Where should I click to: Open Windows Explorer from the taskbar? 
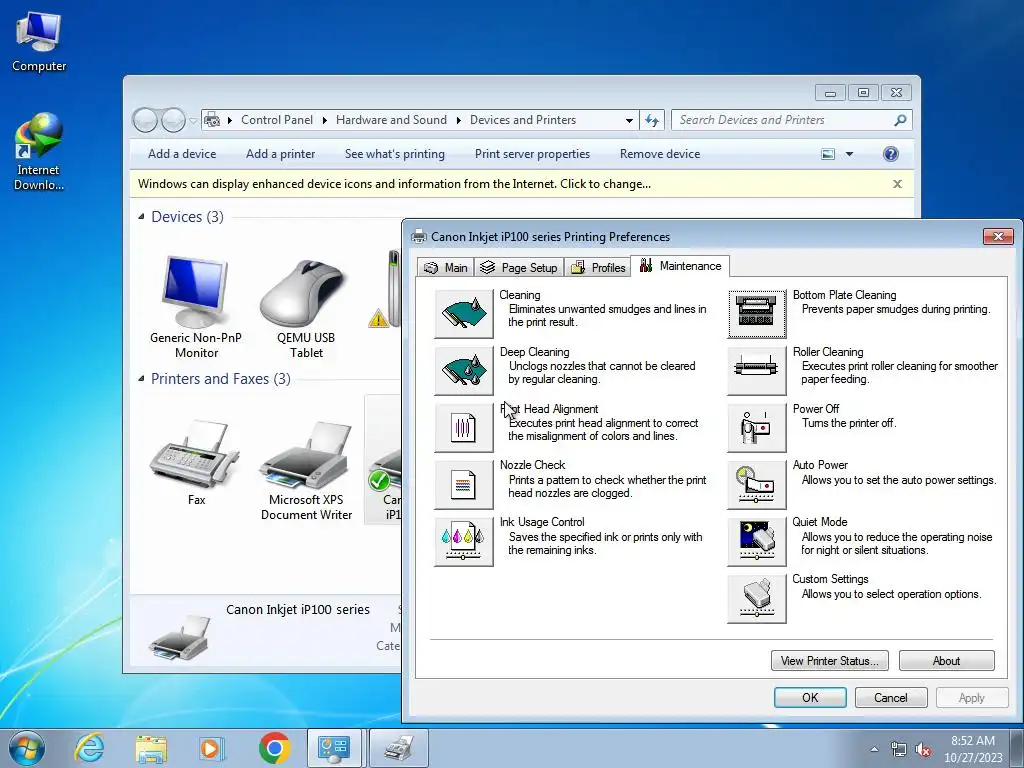click(151, 748)
